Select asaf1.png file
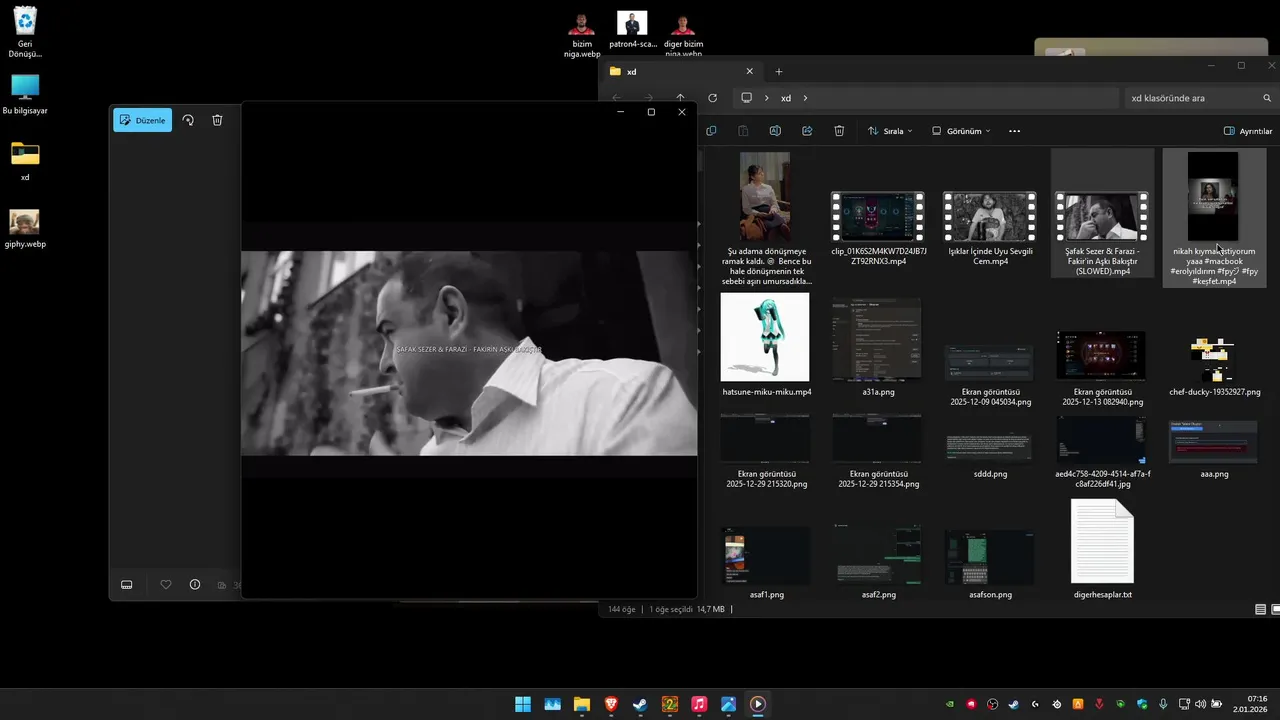Screen dimensions: 1280x720 766,563
